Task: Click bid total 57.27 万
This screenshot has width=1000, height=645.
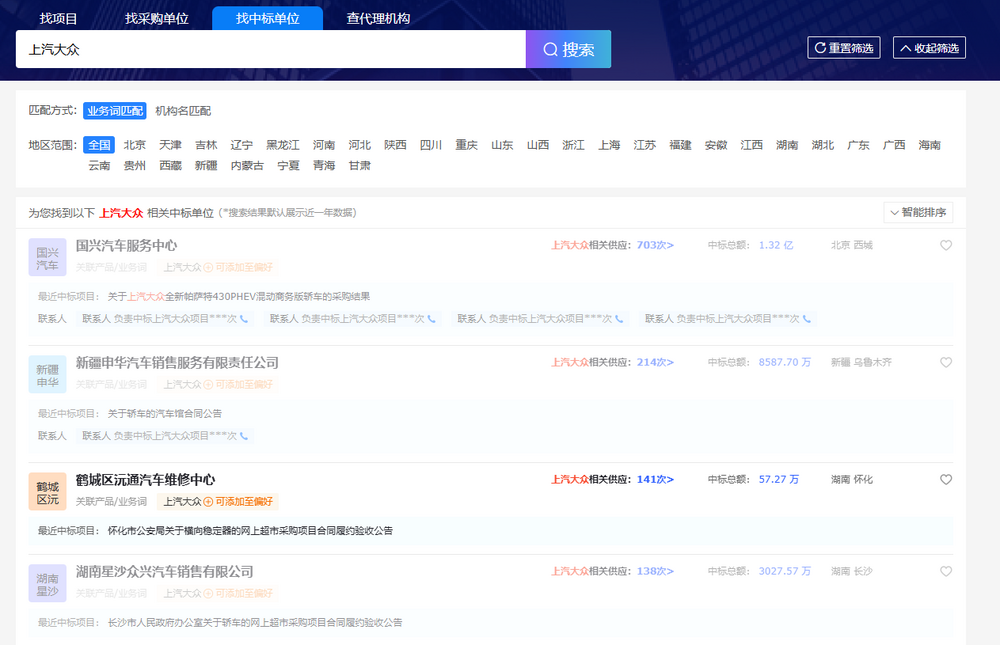Action: pos(779,479)
